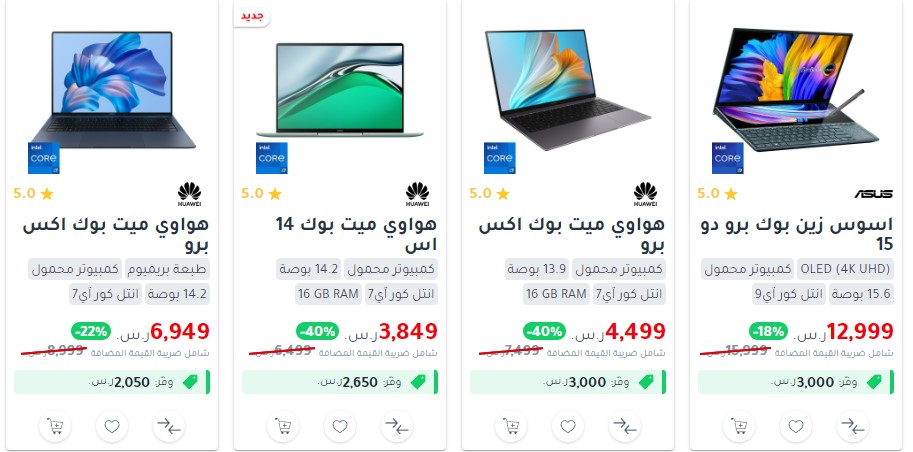Add Huawei MateBook 14s to cart
The height and width of the screenshot is (452, 913).
tap(283, 426)
